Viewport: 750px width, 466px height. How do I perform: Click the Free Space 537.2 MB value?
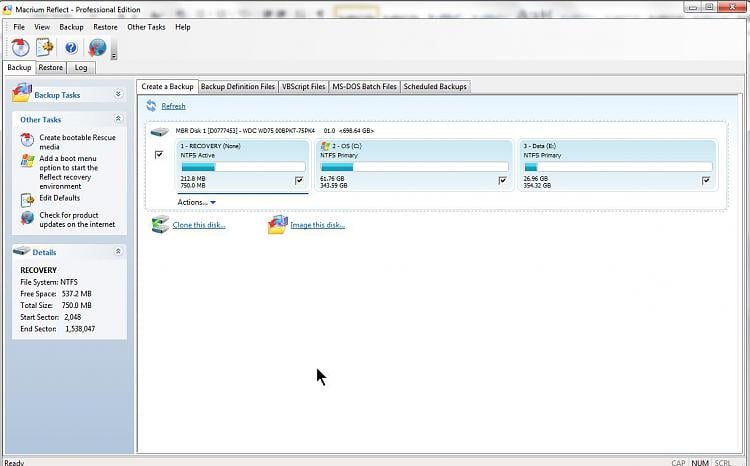(77, 294)
